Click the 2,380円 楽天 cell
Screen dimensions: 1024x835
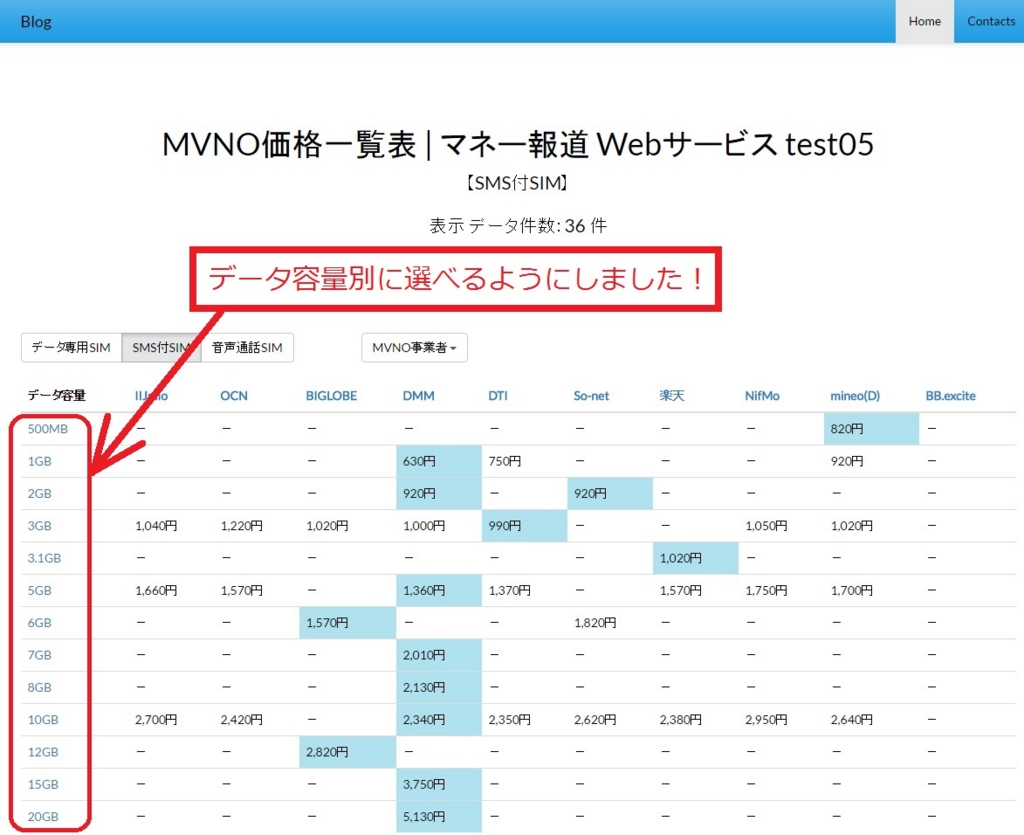coord(696,720)
